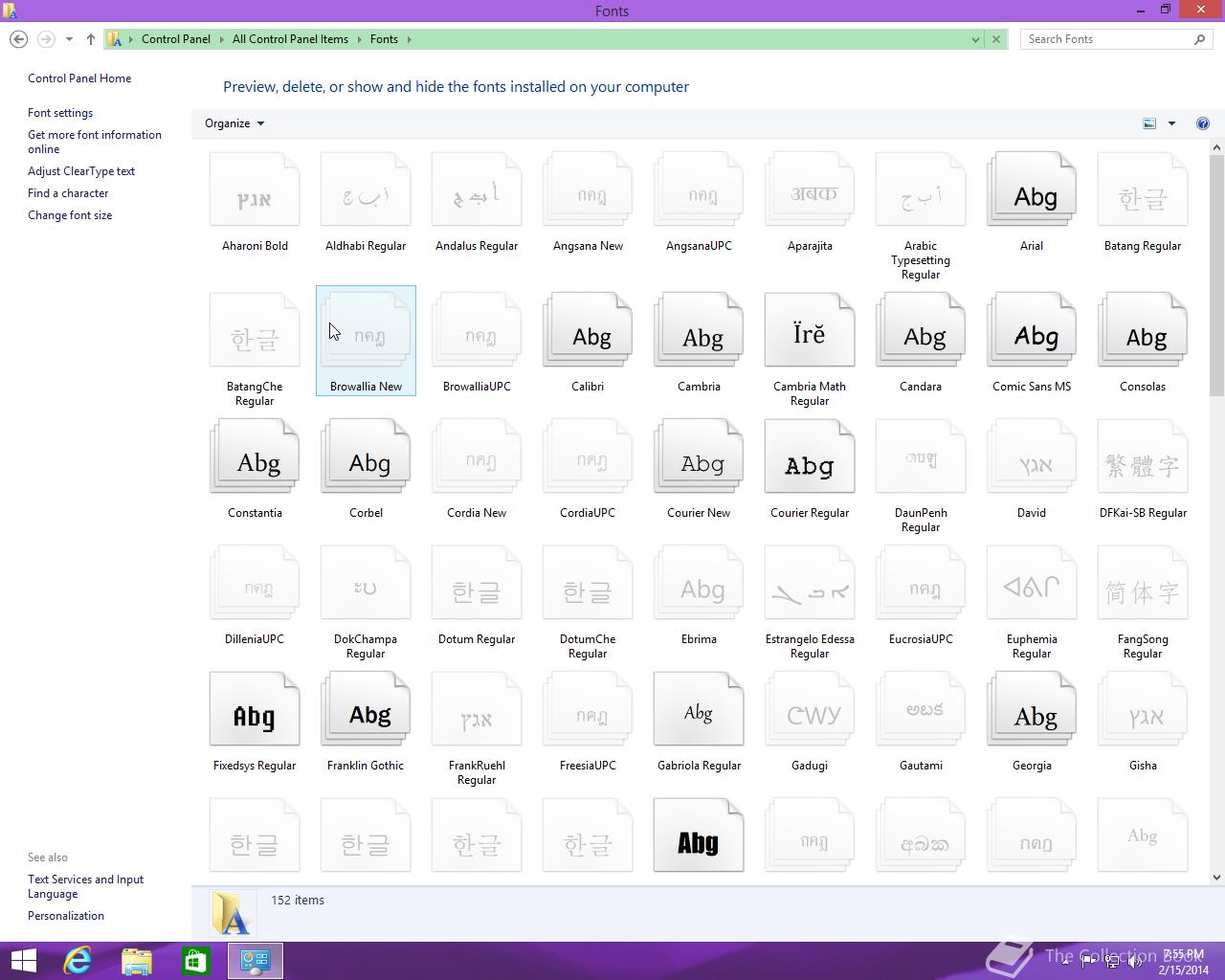Go up one level with up arrow
This screenshot has height=980, width=1225.
tap(91, 39)
